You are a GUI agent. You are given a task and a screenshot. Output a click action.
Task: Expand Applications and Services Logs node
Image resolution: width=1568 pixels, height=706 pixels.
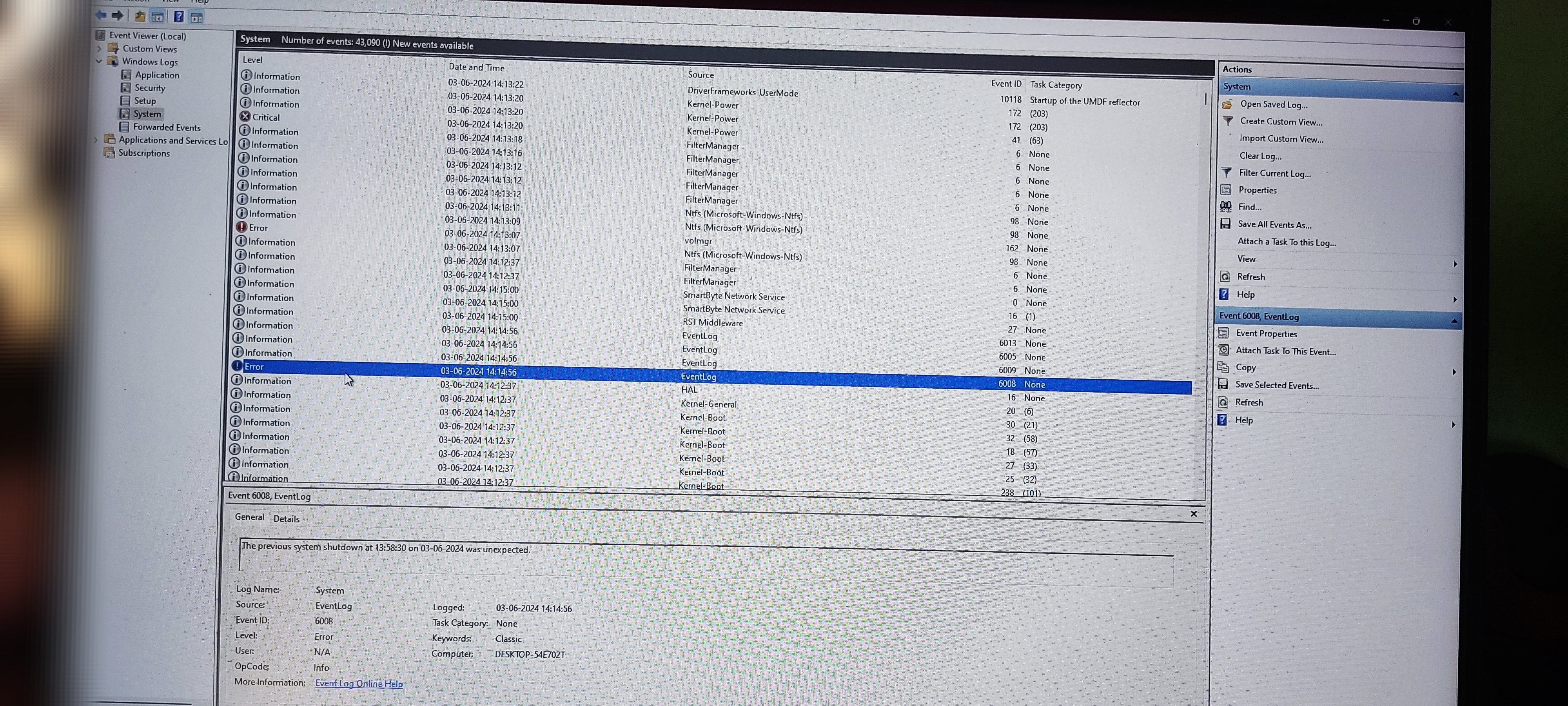click(96, 140)
